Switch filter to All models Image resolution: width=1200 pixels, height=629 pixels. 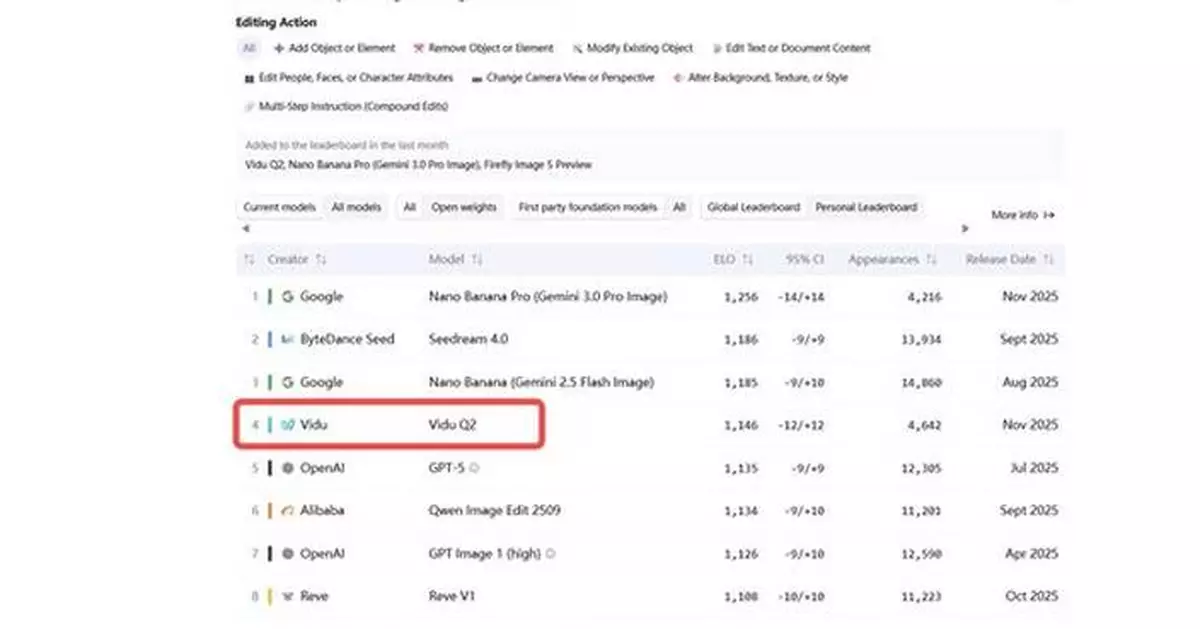tap(356, 208)
